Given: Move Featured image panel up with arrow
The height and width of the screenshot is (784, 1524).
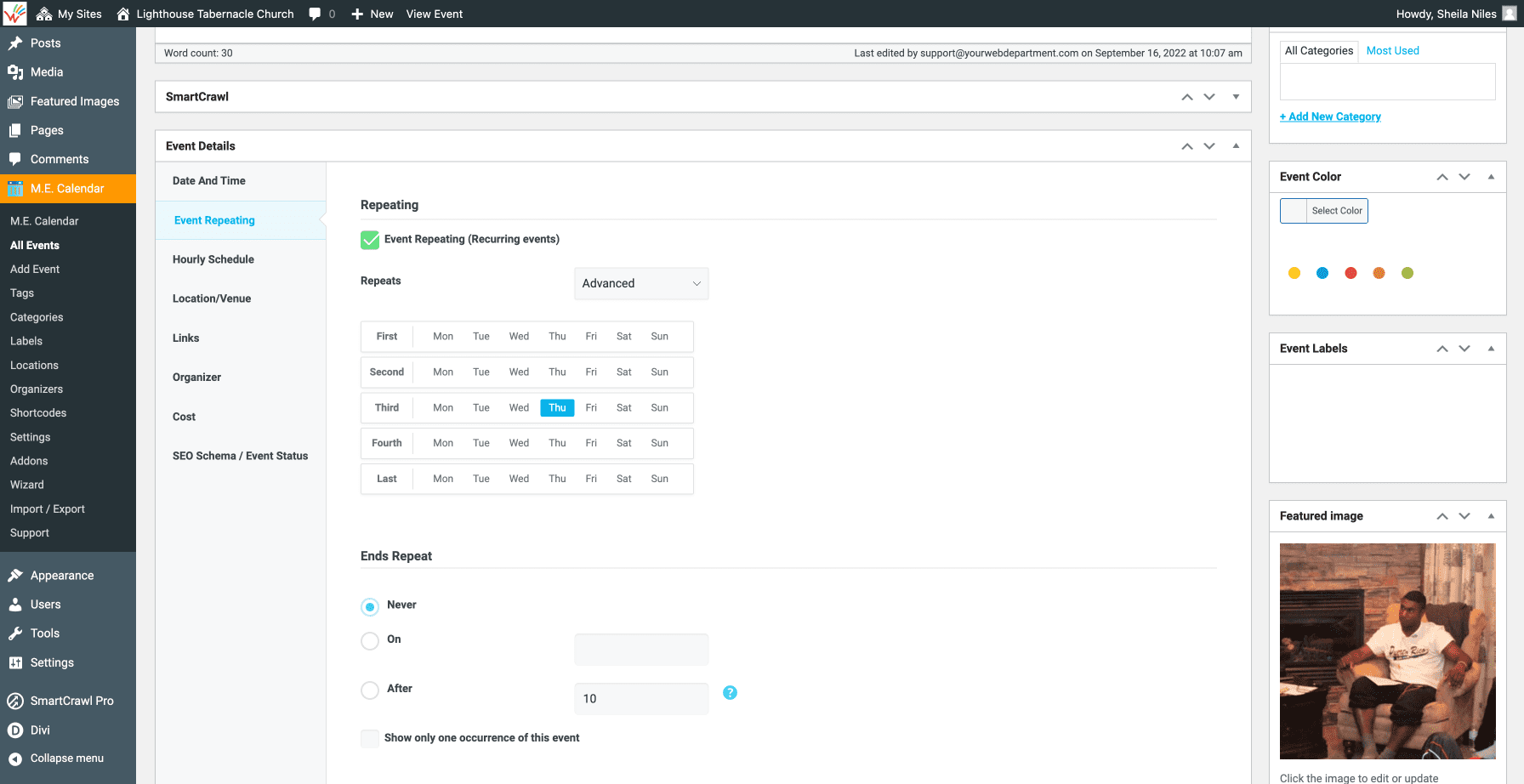Looking at the screenshot, I should [x=1442, y=516].
